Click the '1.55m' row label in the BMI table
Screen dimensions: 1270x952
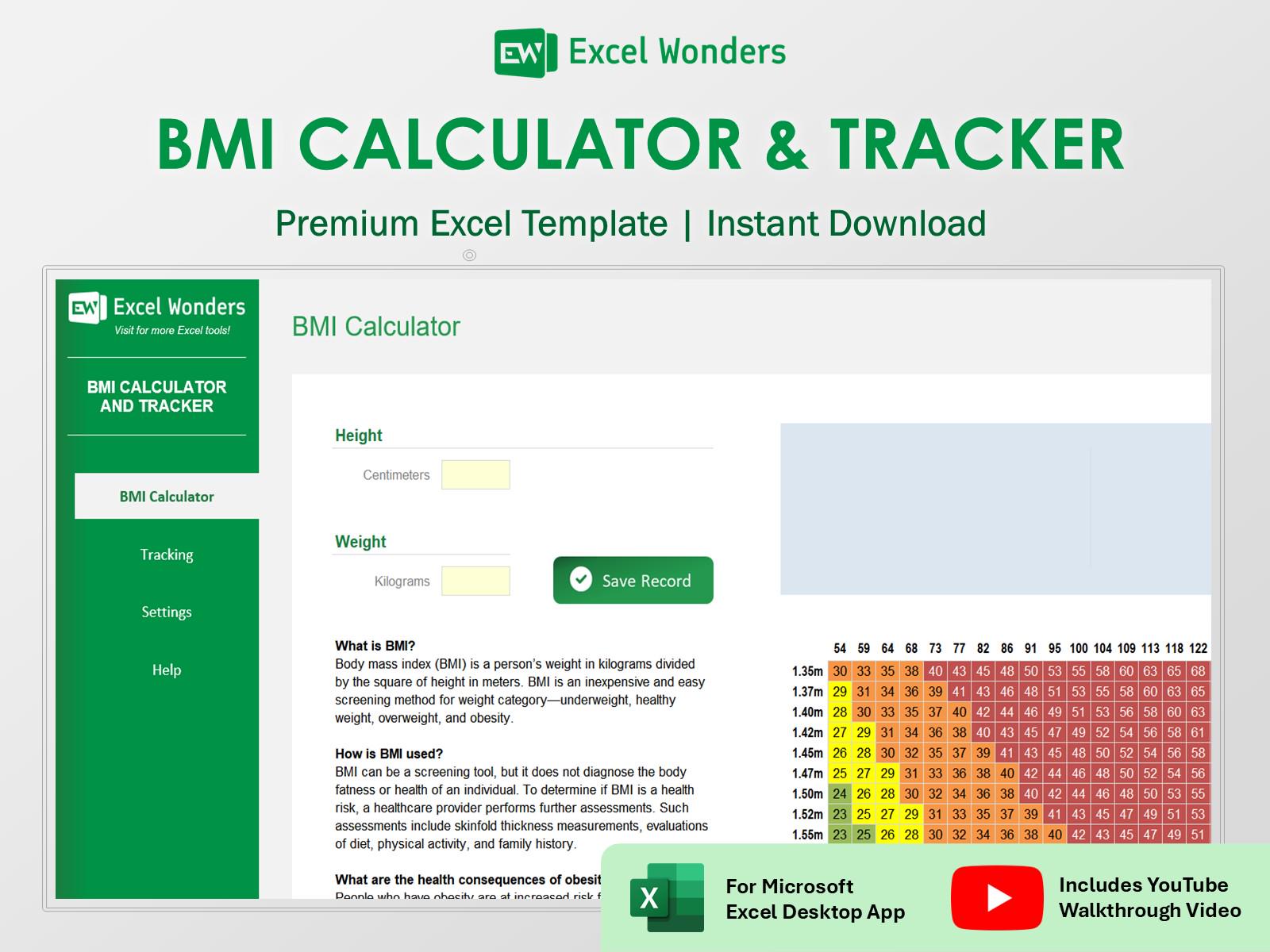tap(807, 835)
